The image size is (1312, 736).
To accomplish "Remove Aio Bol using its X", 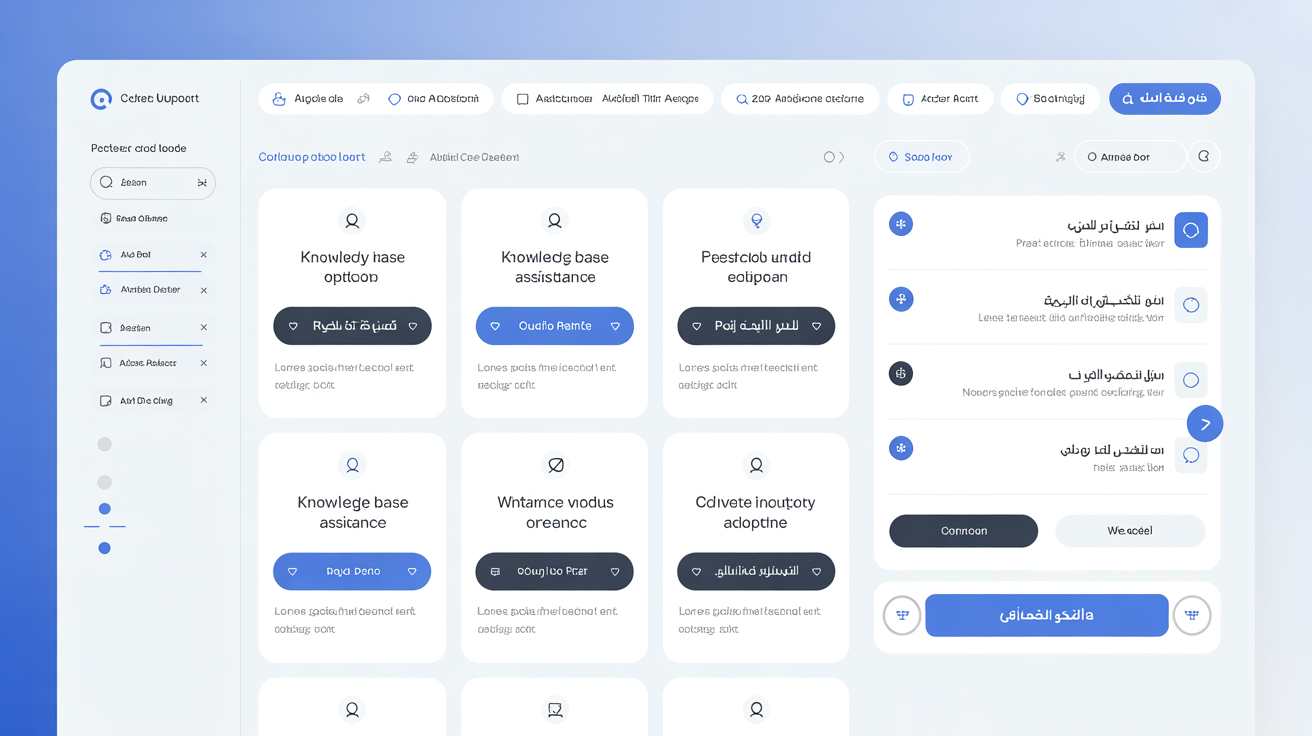I will point(203,255).
